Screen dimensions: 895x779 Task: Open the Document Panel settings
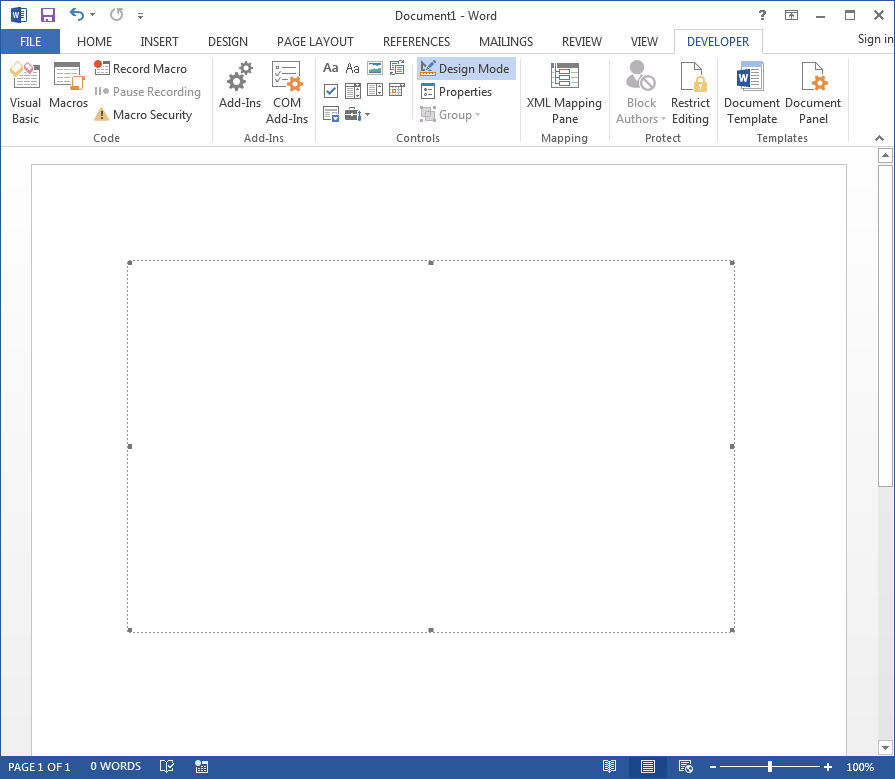(813, 93)
